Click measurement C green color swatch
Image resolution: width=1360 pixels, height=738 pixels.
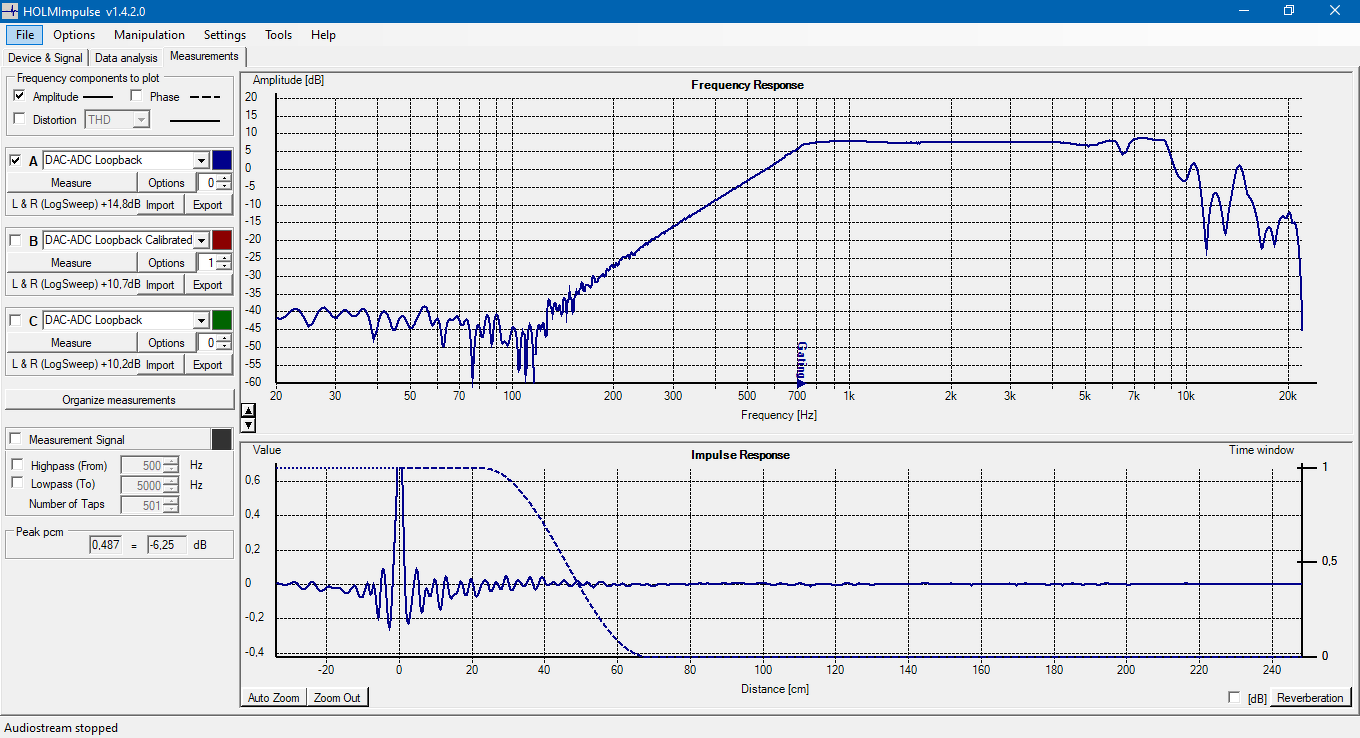tap(222, 320)
